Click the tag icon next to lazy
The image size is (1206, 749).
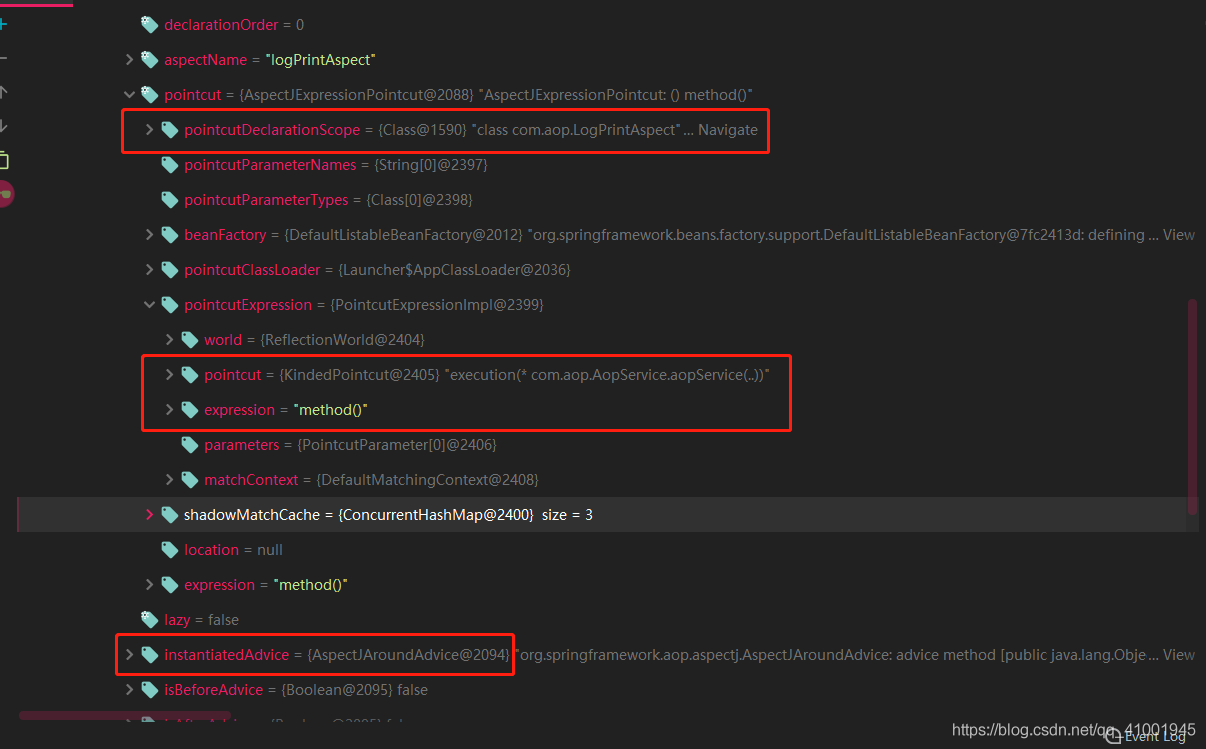click(150, 620)
